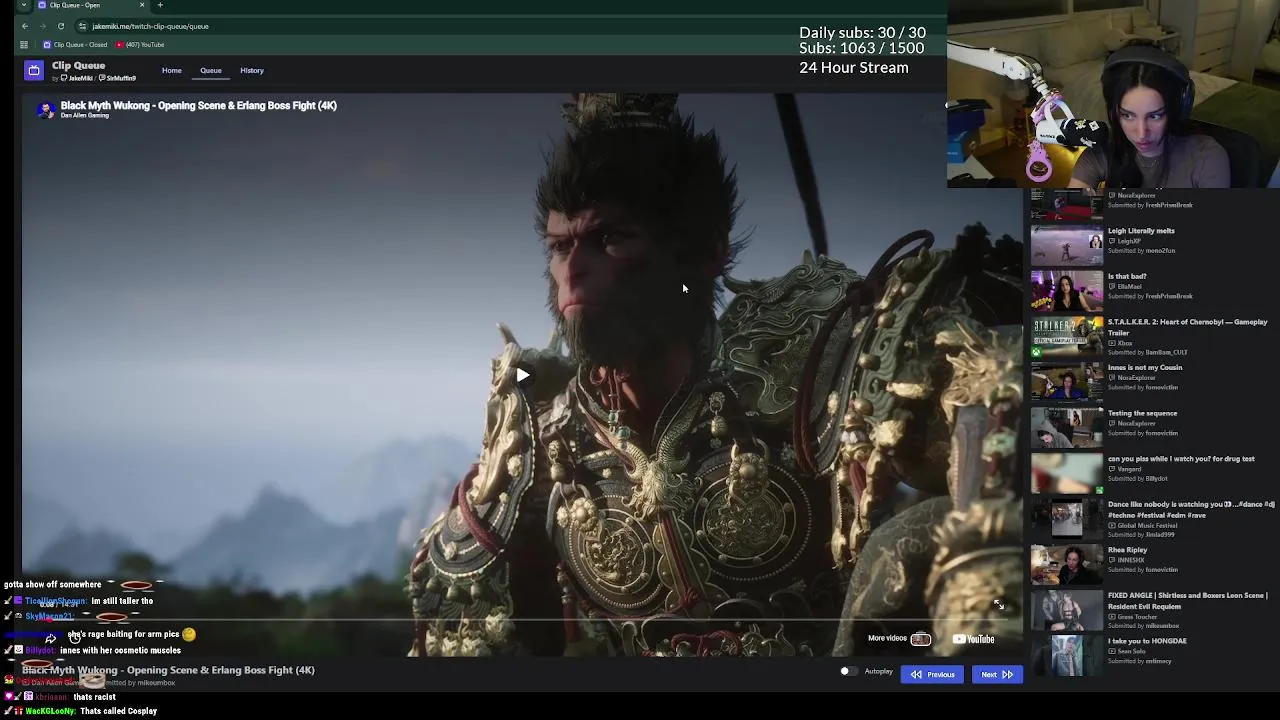
Task: Click 'Submitted by mono2fun' text
Action: point(1141,251)
